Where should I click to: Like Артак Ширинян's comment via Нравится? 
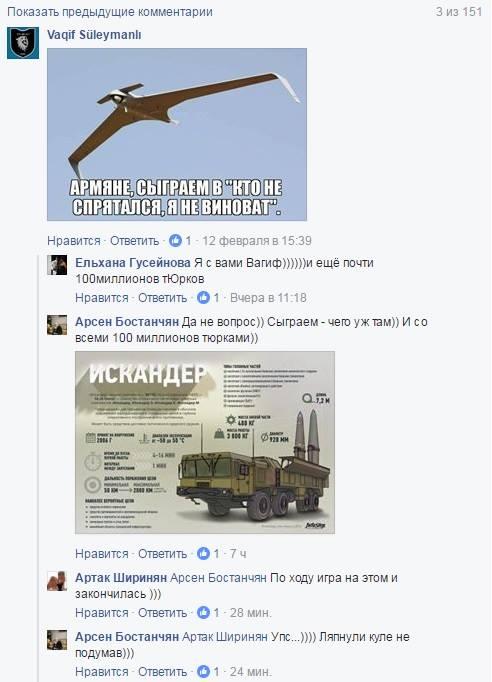pos(102,612)
